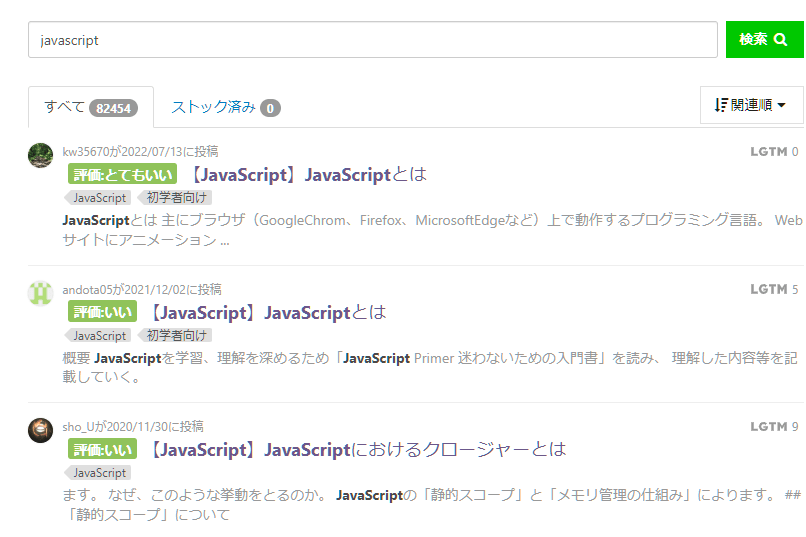Click the stocked count badge 0
806x537 pixels.
point(270,108)
